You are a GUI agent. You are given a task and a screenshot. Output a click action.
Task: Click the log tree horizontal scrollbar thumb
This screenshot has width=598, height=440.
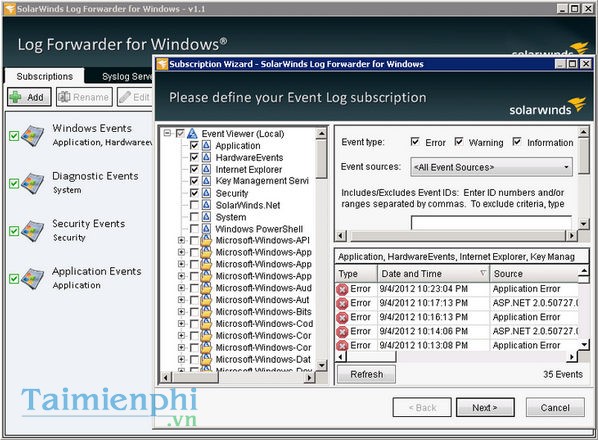coord(195,377)
